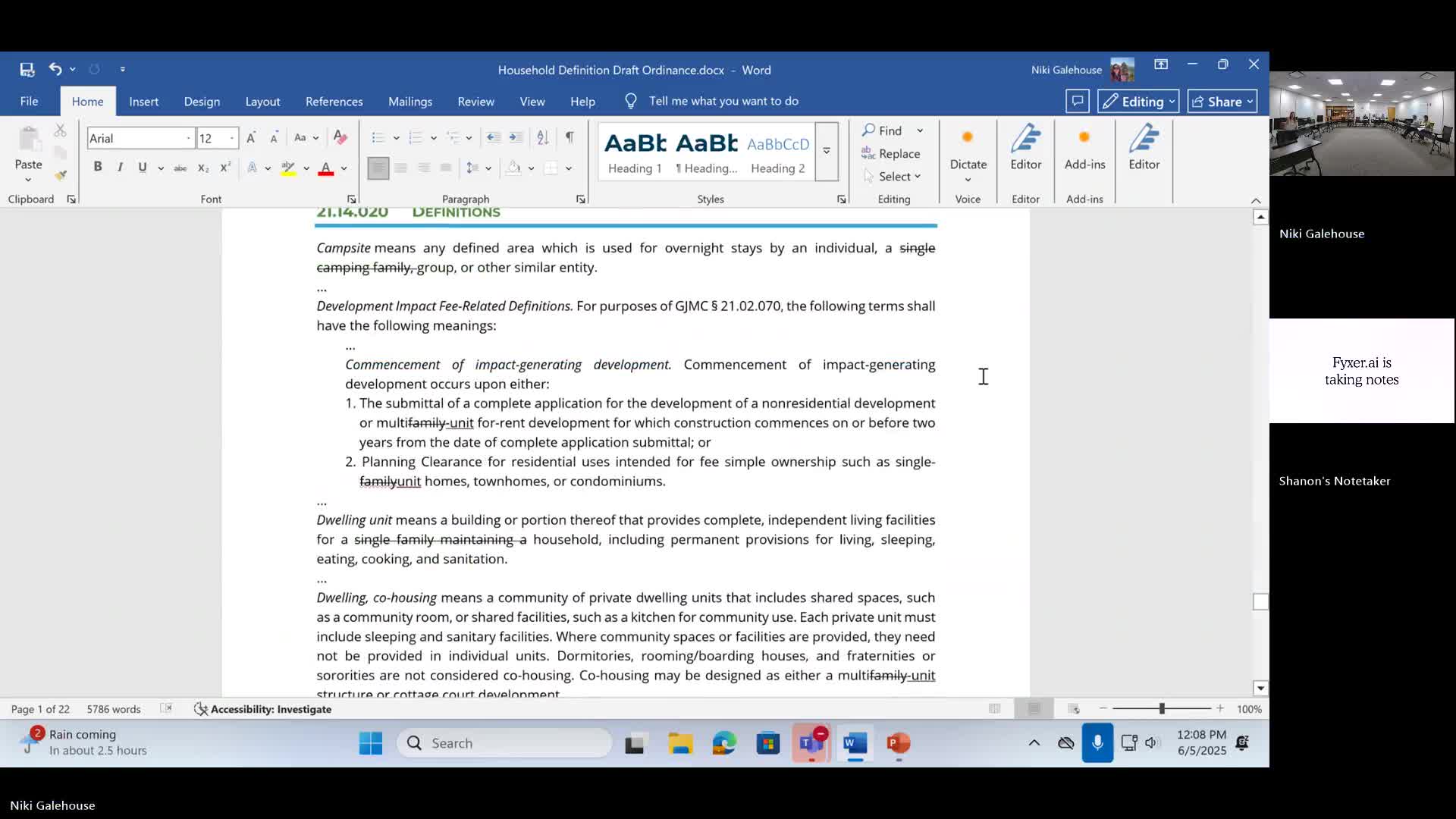Apply italic formatting
The image size is (1456, 819).
pyautogui.click(x=120, y=167)
